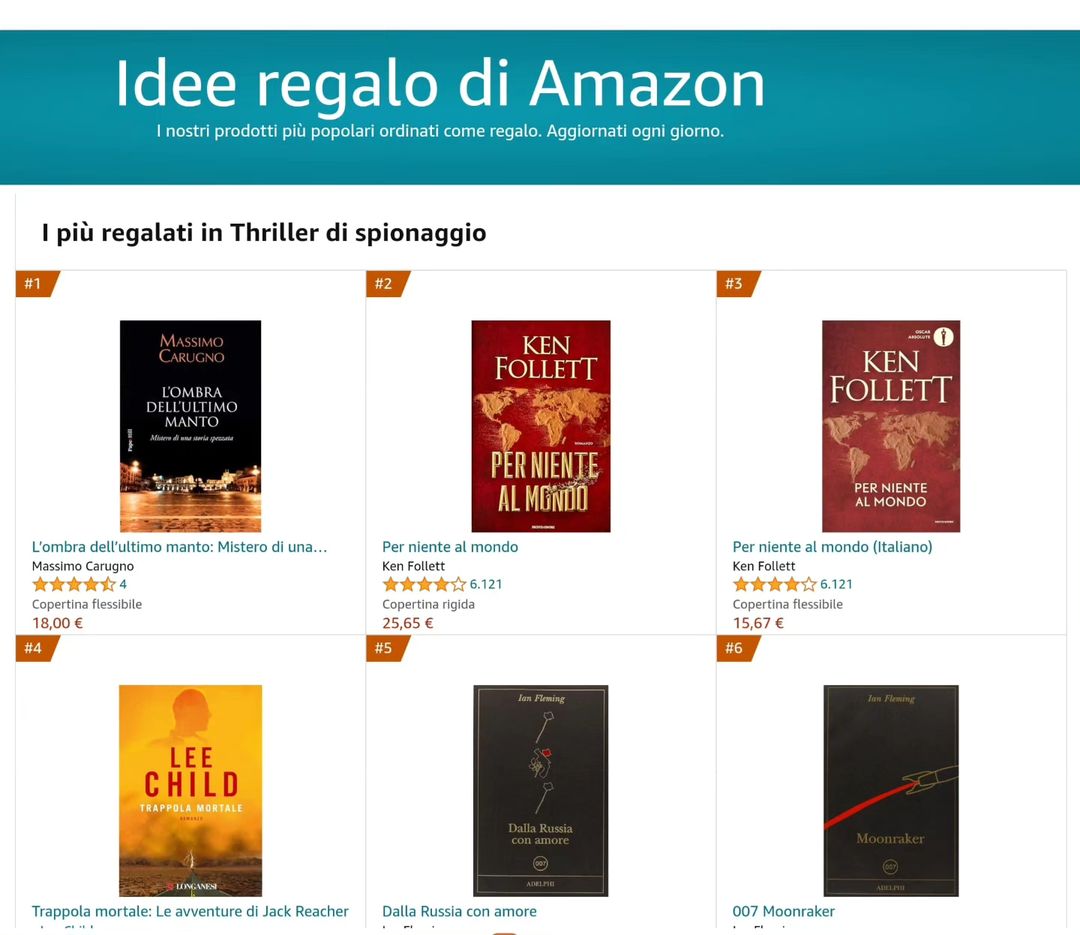This screenshot has height=935, width=1080.
Task: Open the 4 reviews count link
Action: click(123, 584)
